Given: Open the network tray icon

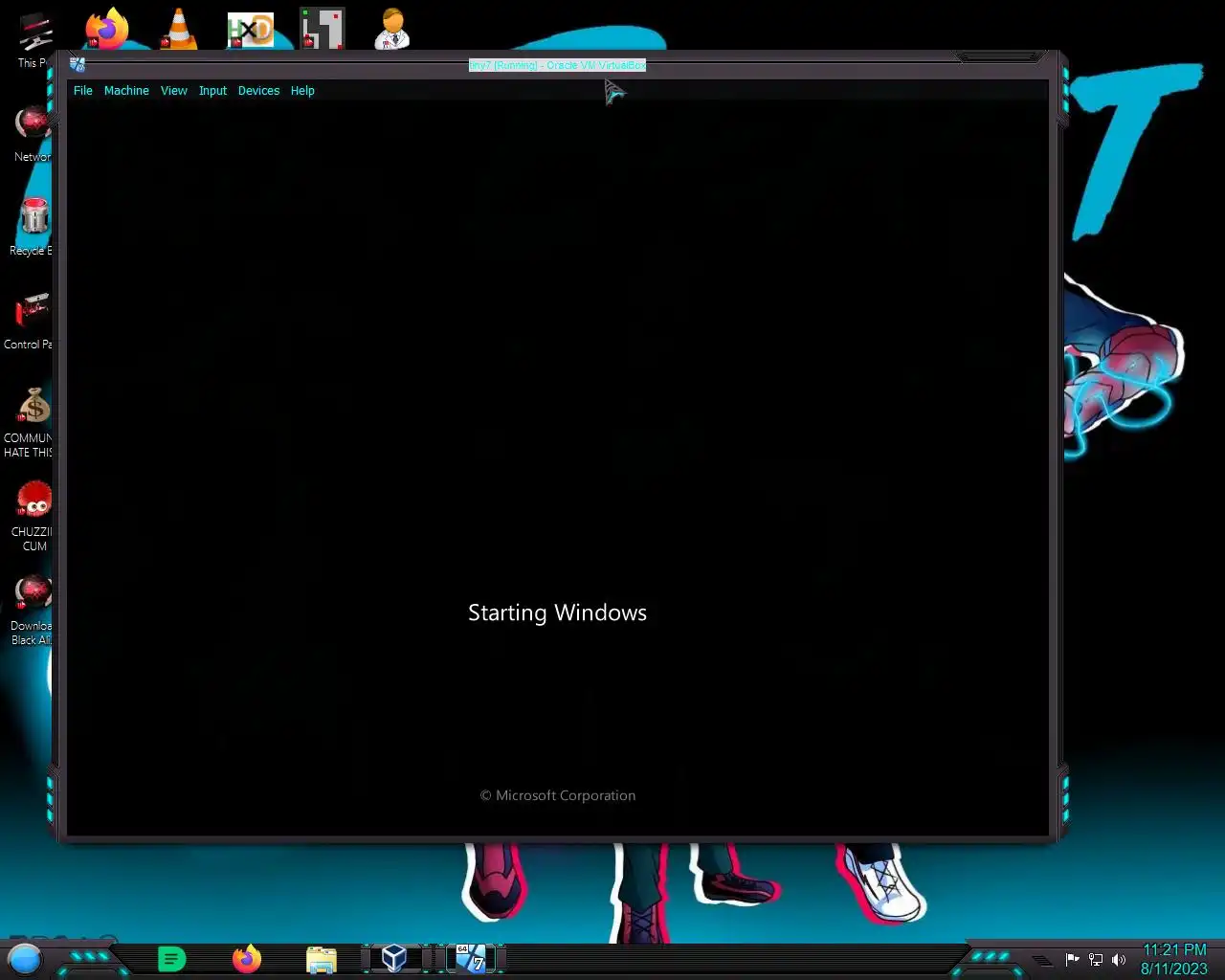Looking at the screenshot, I should click(x=1096, y=959).
